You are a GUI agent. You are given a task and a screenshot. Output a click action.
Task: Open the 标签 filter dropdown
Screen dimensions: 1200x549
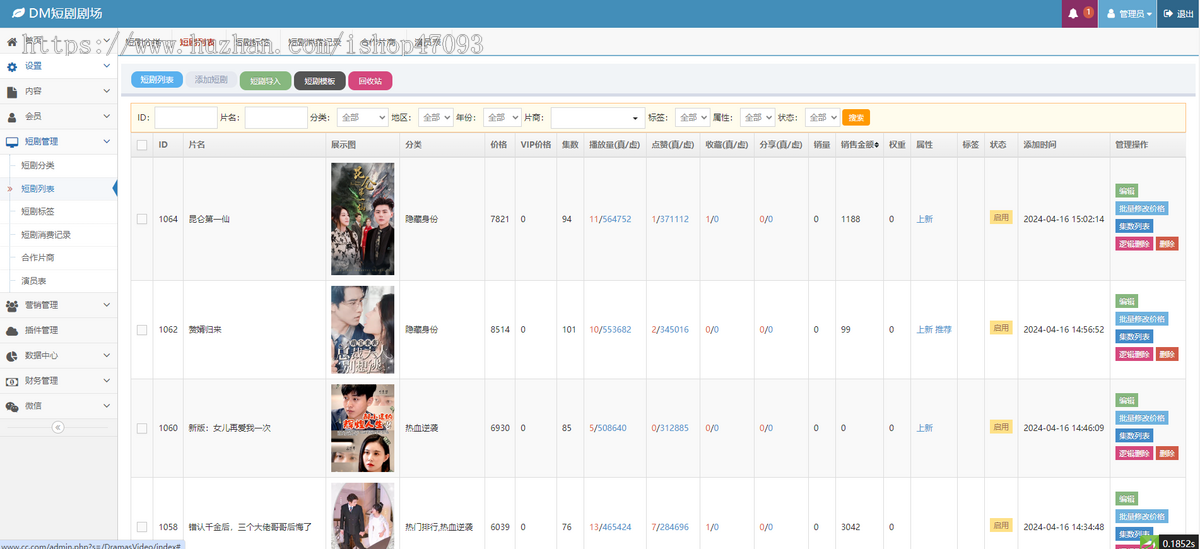692,117
